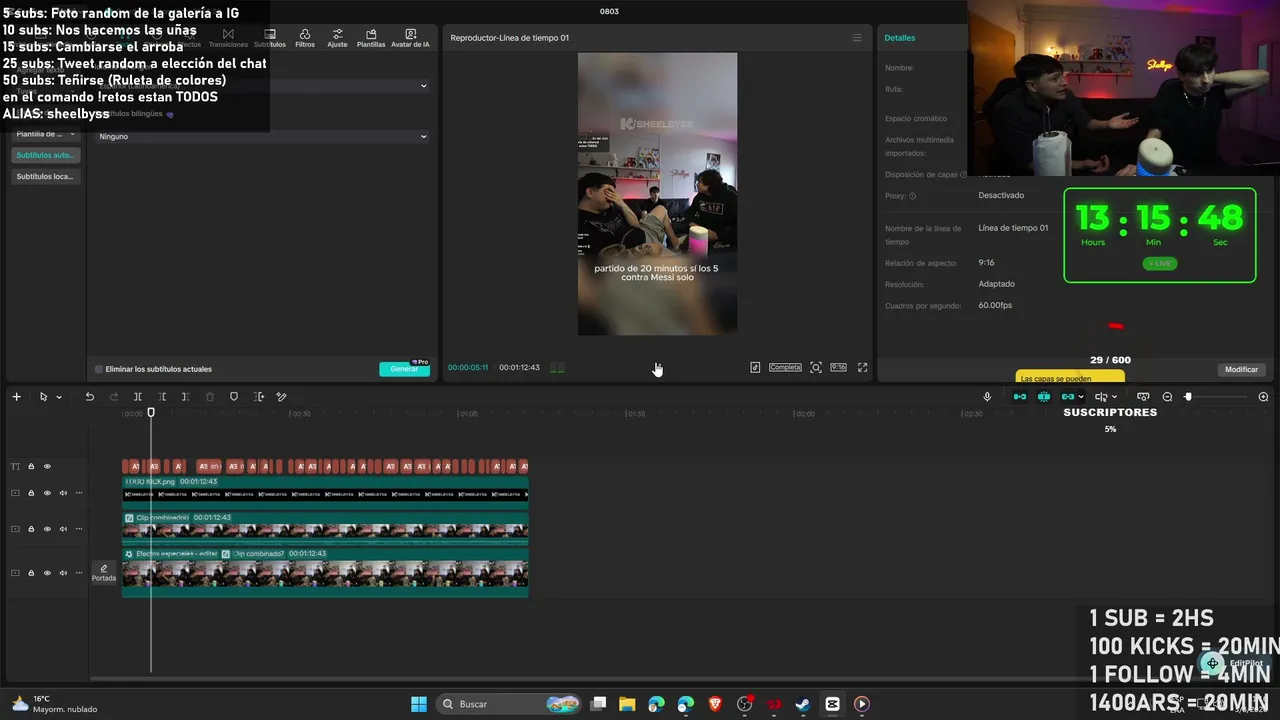Hide the LOGO KICK.png track

(47, 493)
